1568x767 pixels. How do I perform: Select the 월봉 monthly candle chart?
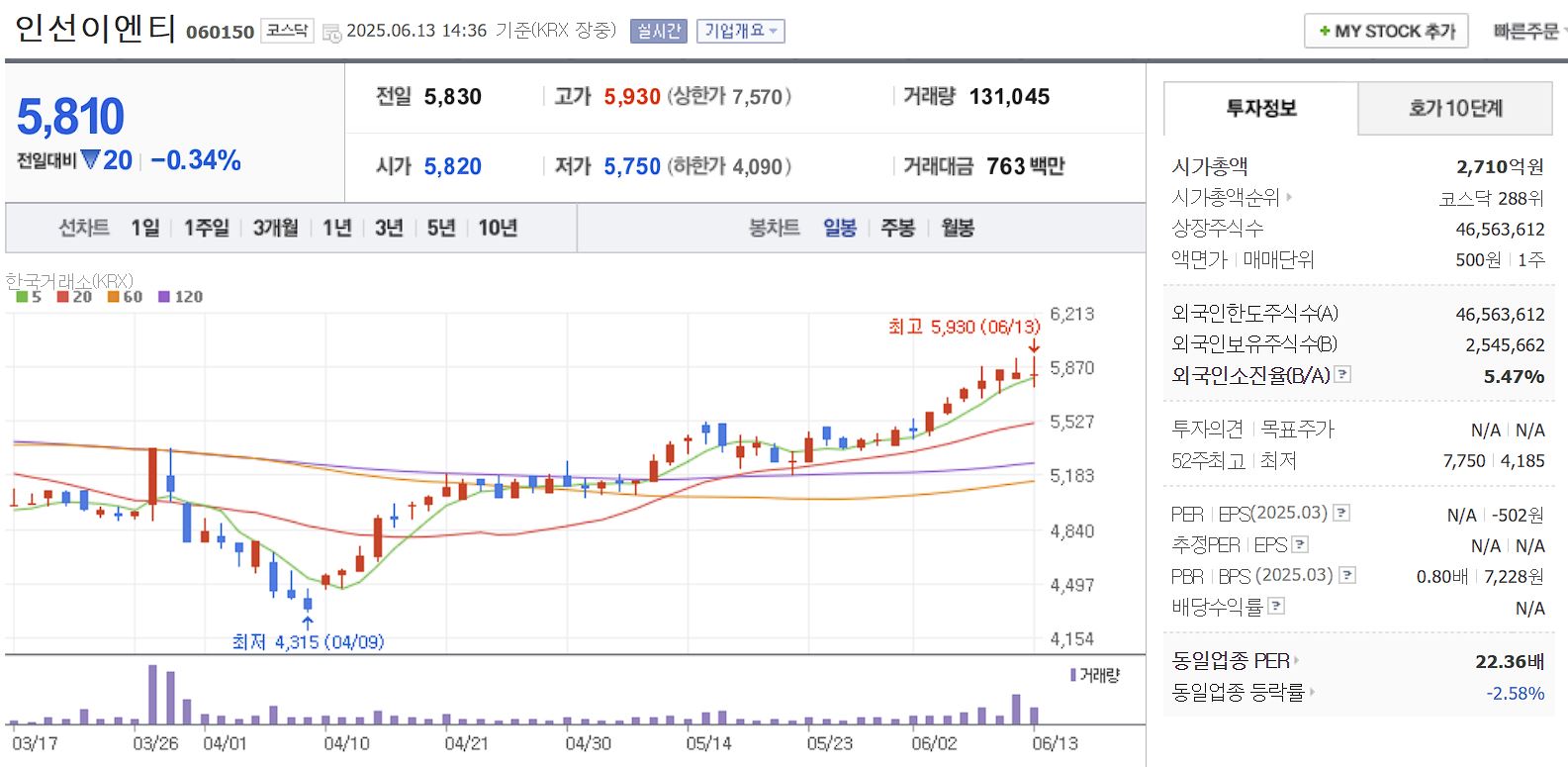coord(958,229)
